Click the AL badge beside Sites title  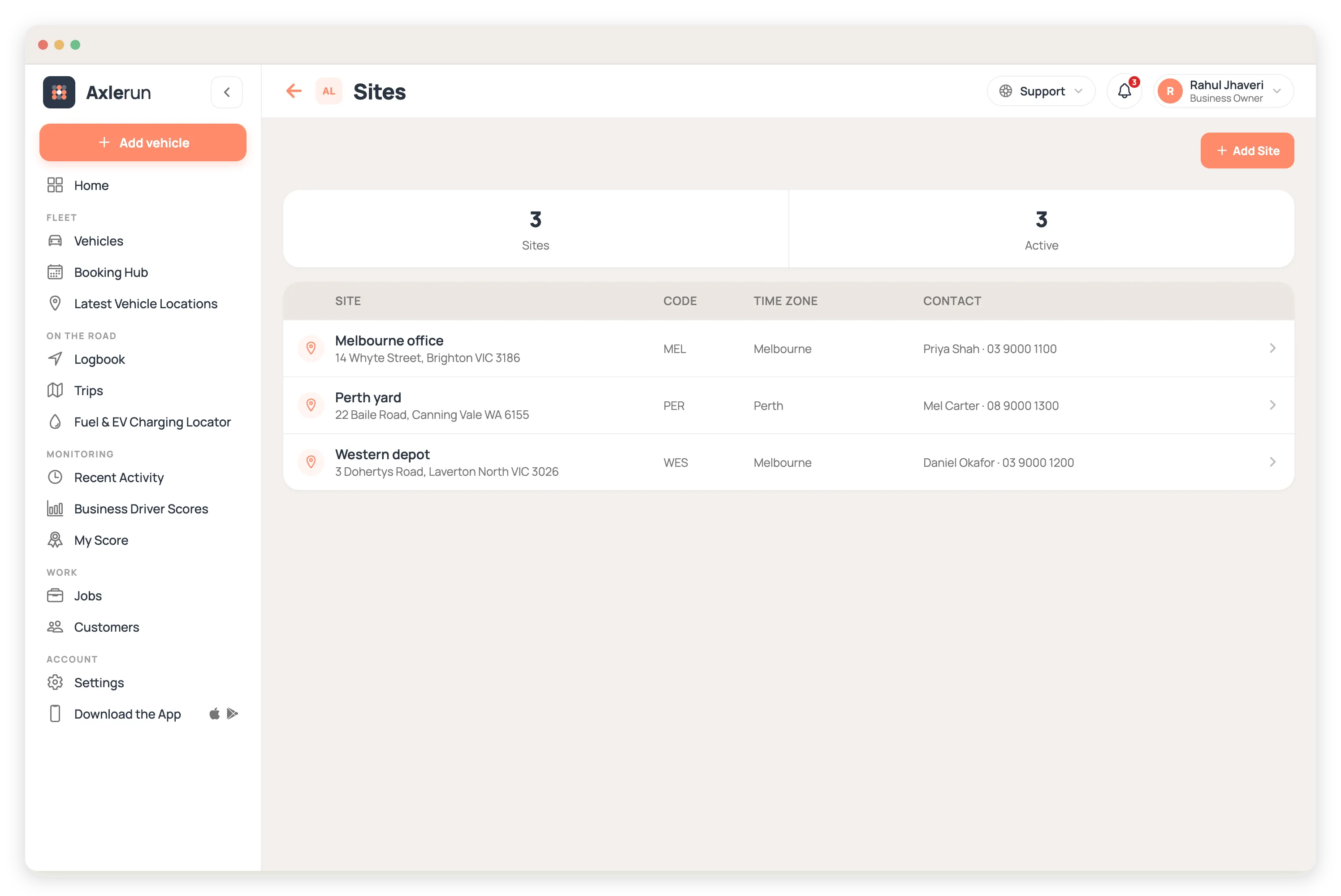(x=329, y=91)
